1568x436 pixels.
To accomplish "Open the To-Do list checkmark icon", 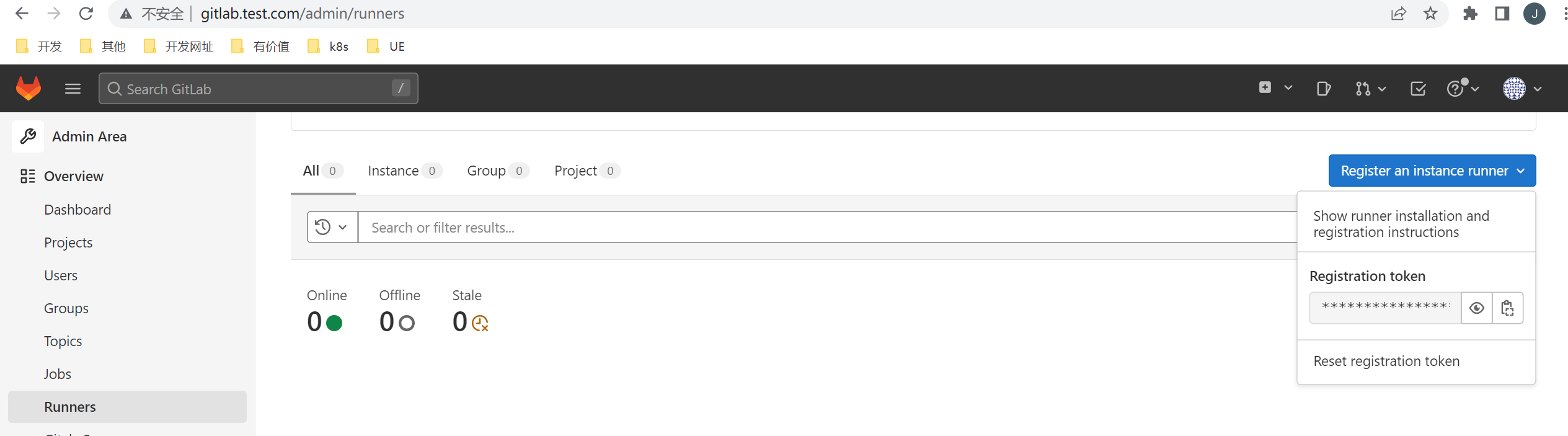I will pyautogui.click(x=1418, y=89).
